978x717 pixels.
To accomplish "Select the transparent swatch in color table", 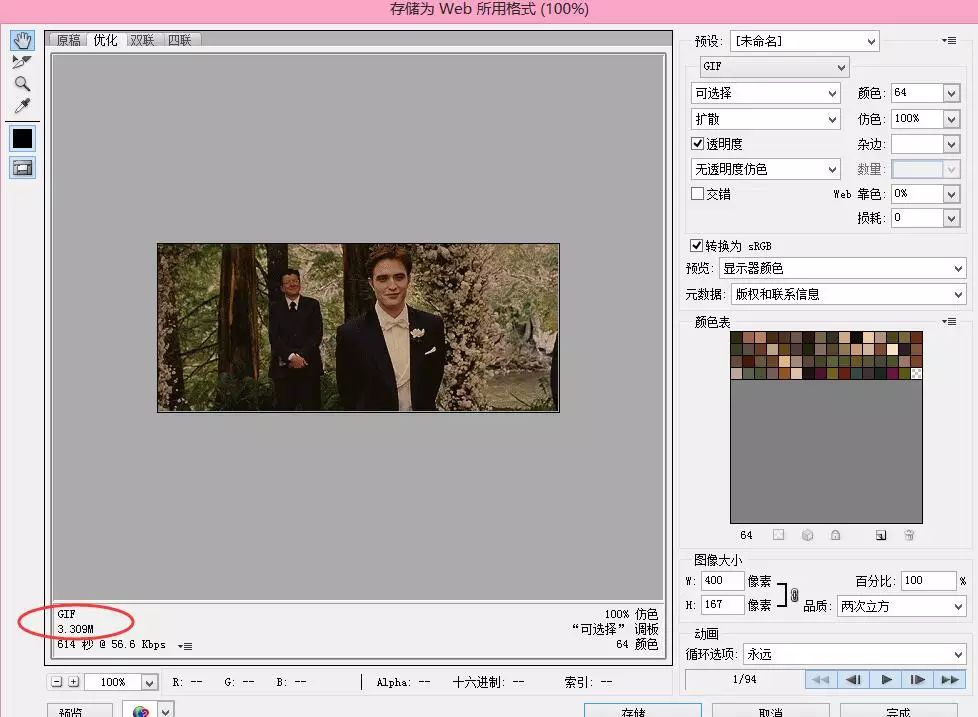I will tap(916, 373).
